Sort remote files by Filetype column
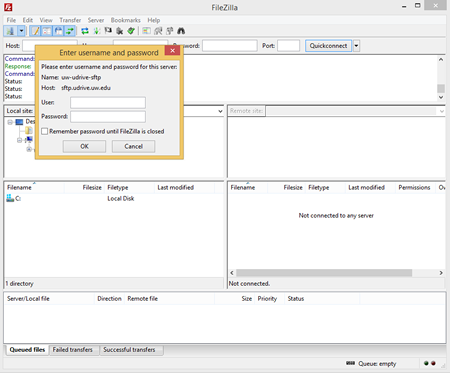This screenshot has height=373, width=450. tap(318, 188)
